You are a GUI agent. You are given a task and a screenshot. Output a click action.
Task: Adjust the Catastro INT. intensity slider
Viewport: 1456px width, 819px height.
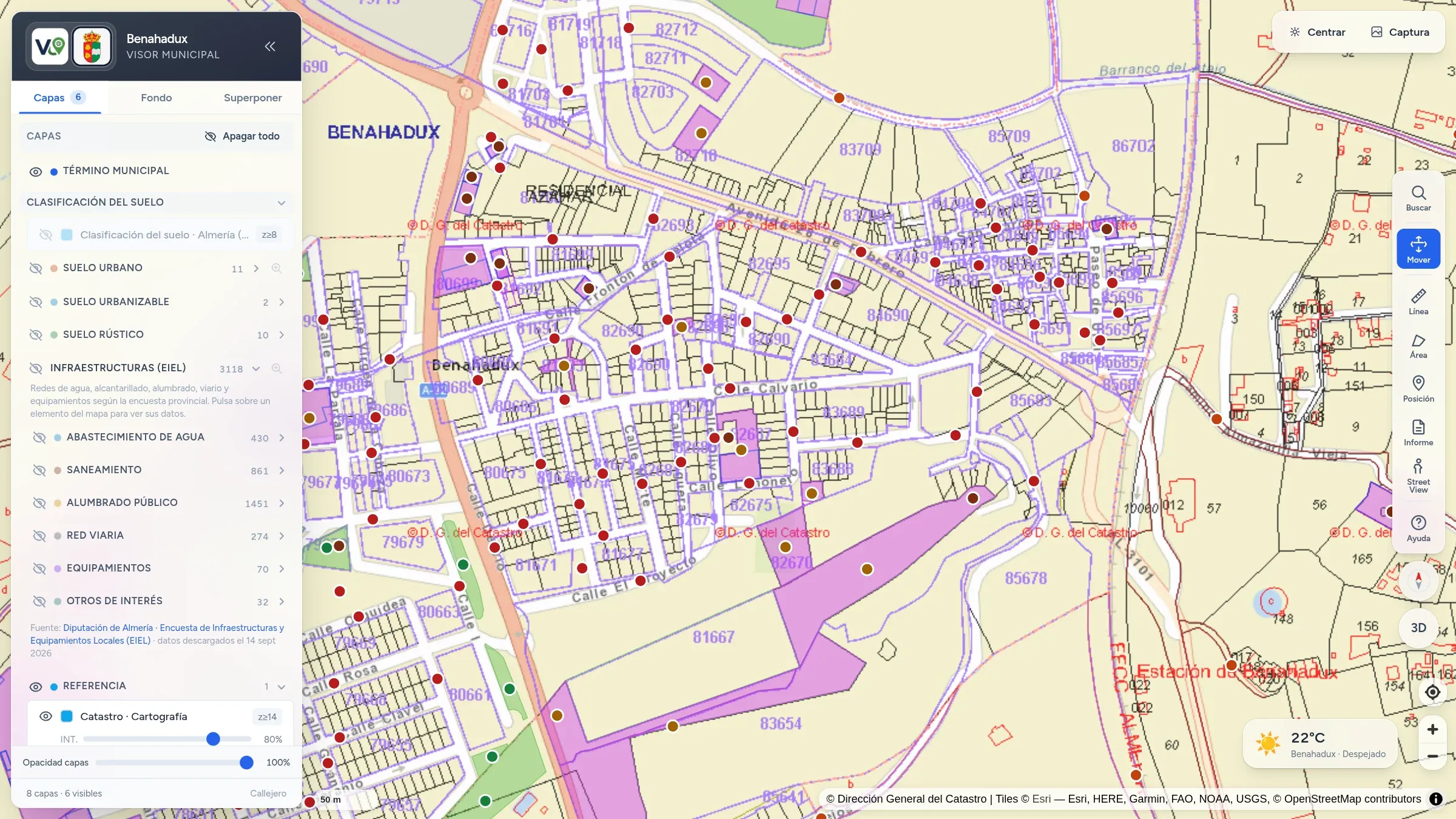(167, 739)
